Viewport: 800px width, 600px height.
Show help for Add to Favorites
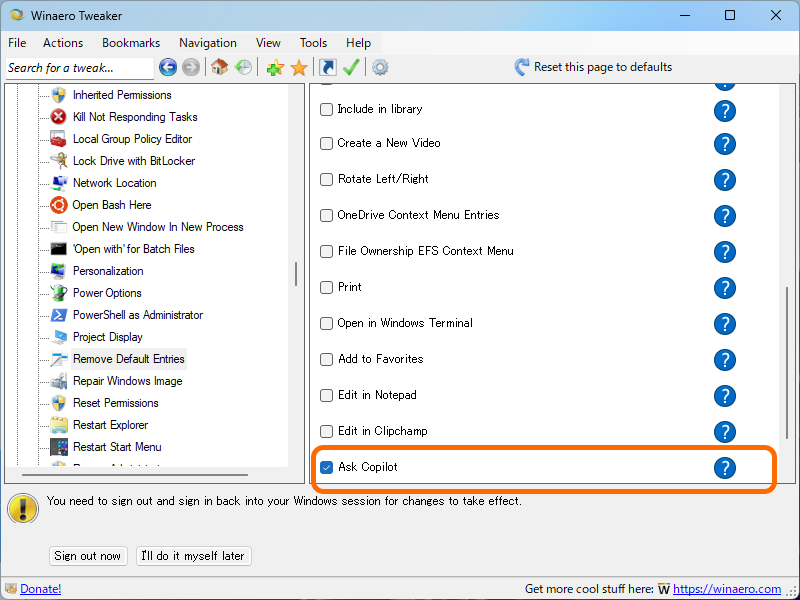tap(724, 360)
